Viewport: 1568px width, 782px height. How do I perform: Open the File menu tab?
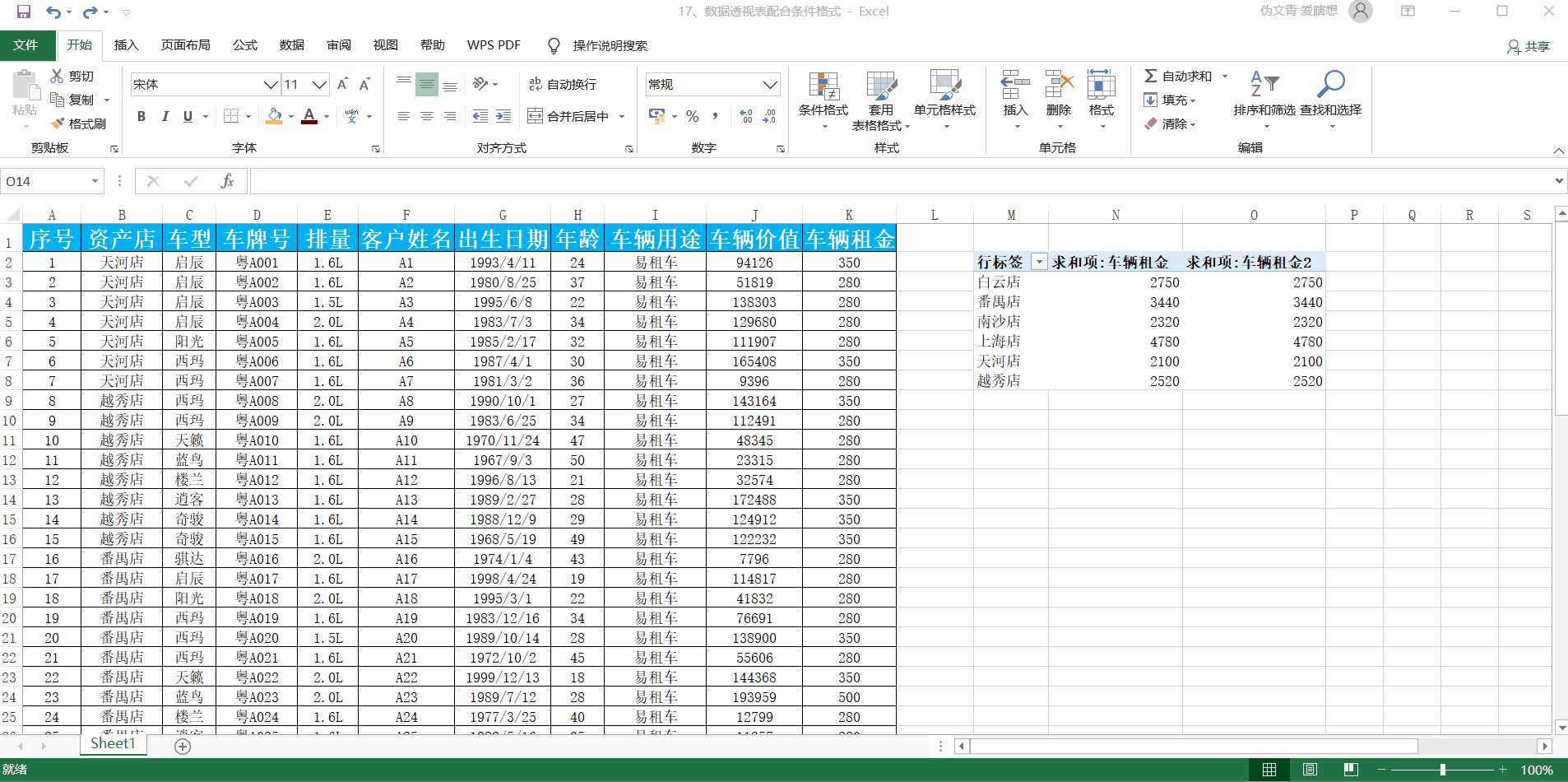point(26,45)
